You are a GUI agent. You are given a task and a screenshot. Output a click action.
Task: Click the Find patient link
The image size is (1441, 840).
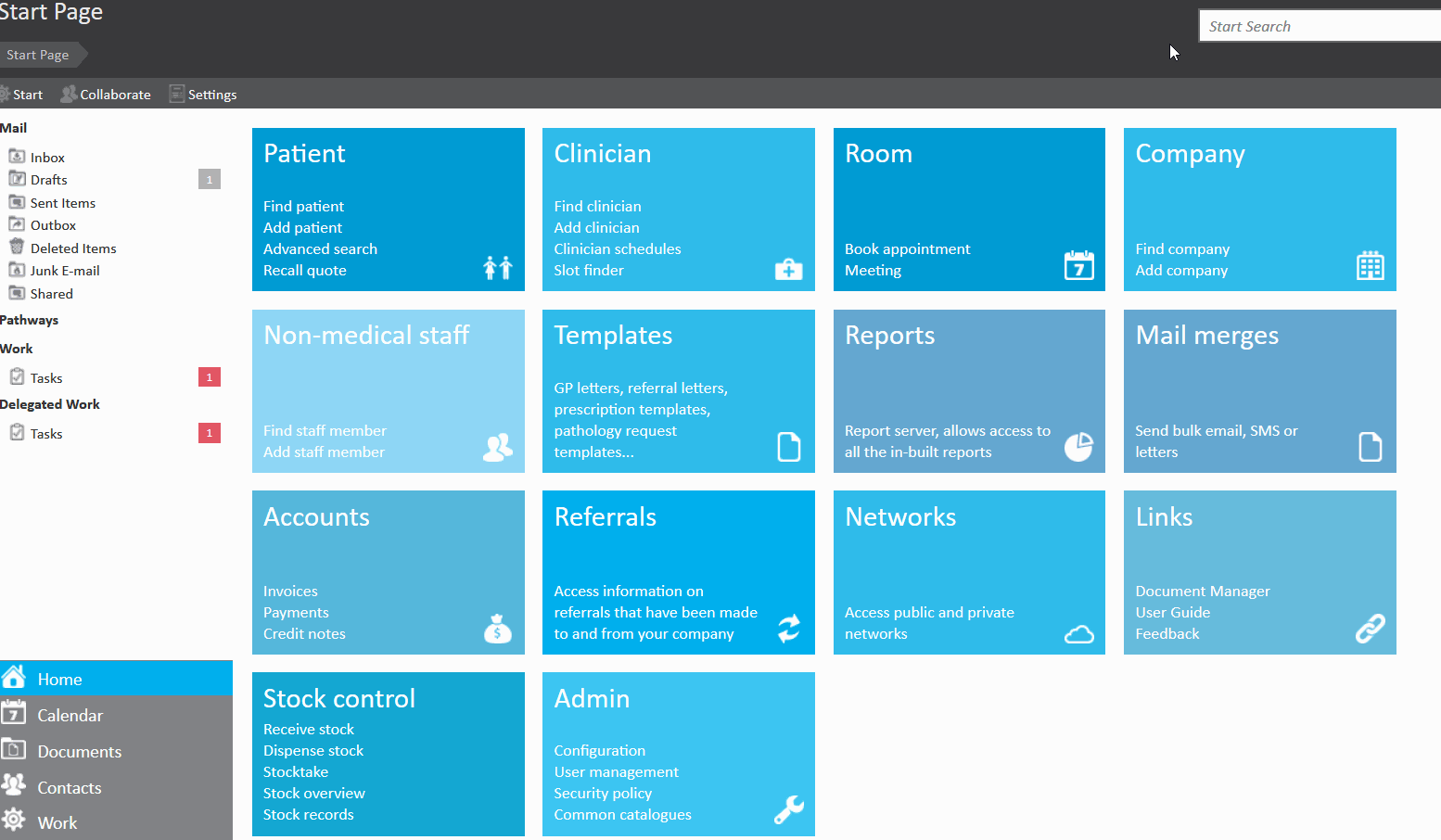click(303, 206)
